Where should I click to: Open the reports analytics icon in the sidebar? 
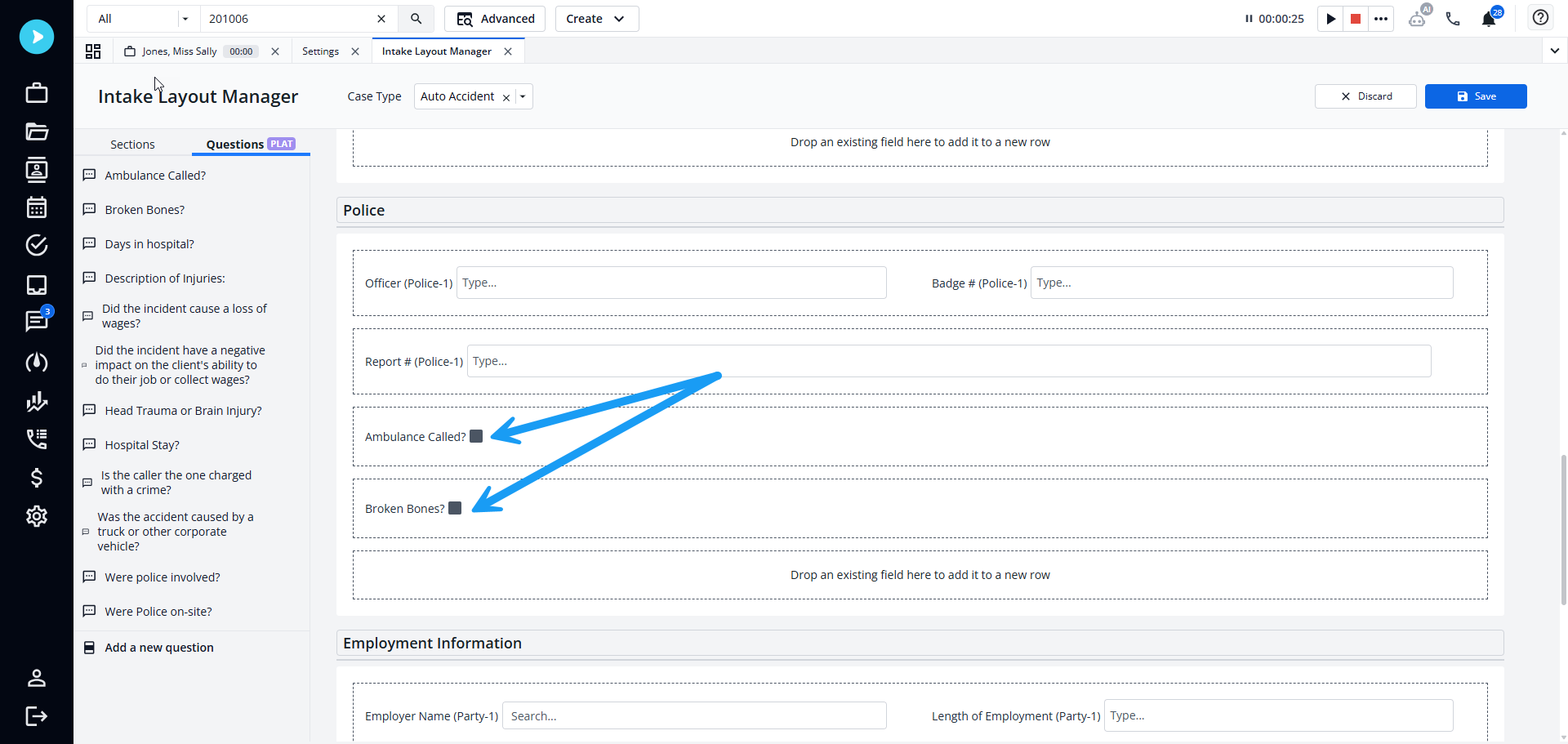point(37,401)
